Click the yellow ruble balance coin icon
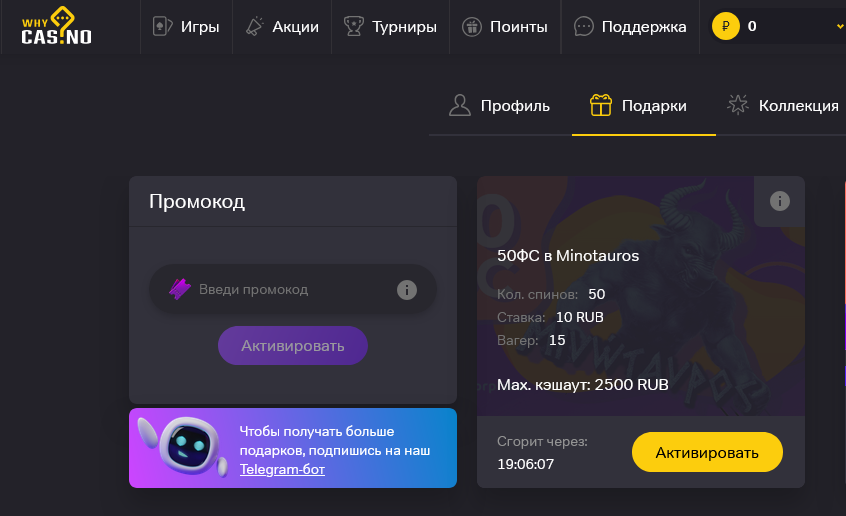The height and width of the screenshot is (516, 846). (726, 26)
